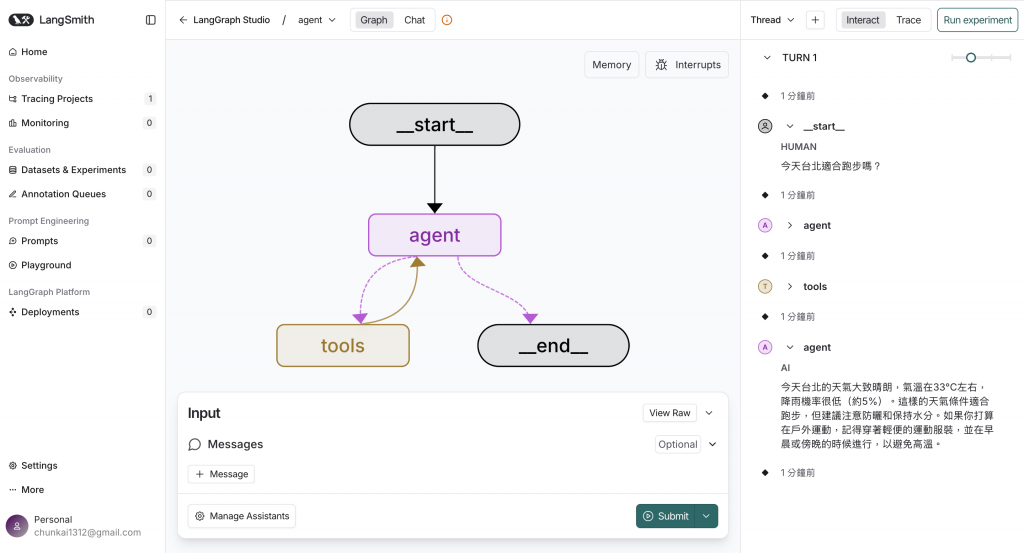Click the Personal account avatar

point(17,526)
